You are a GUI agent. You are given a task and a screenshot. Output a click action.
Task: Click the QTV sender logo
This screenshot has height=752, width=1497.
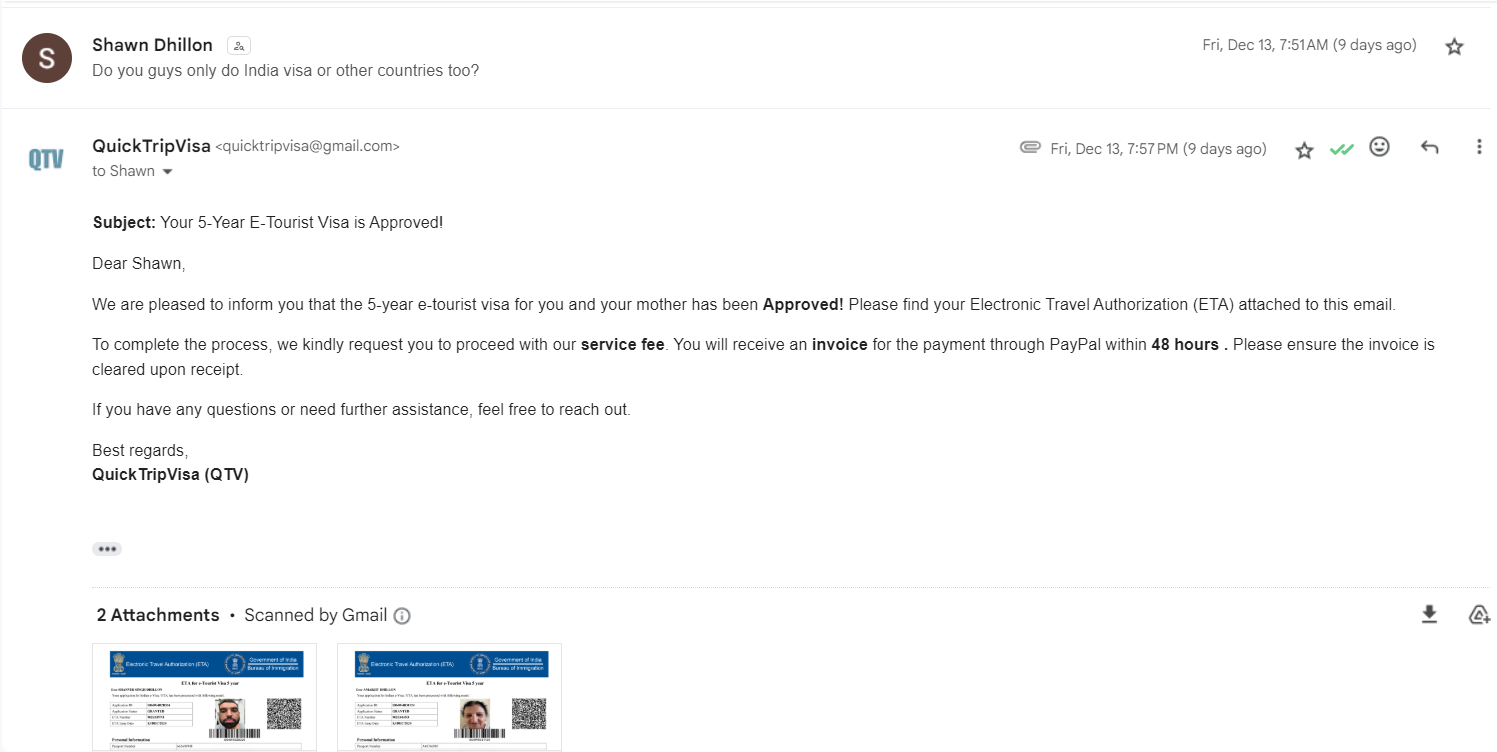[46, 159]
